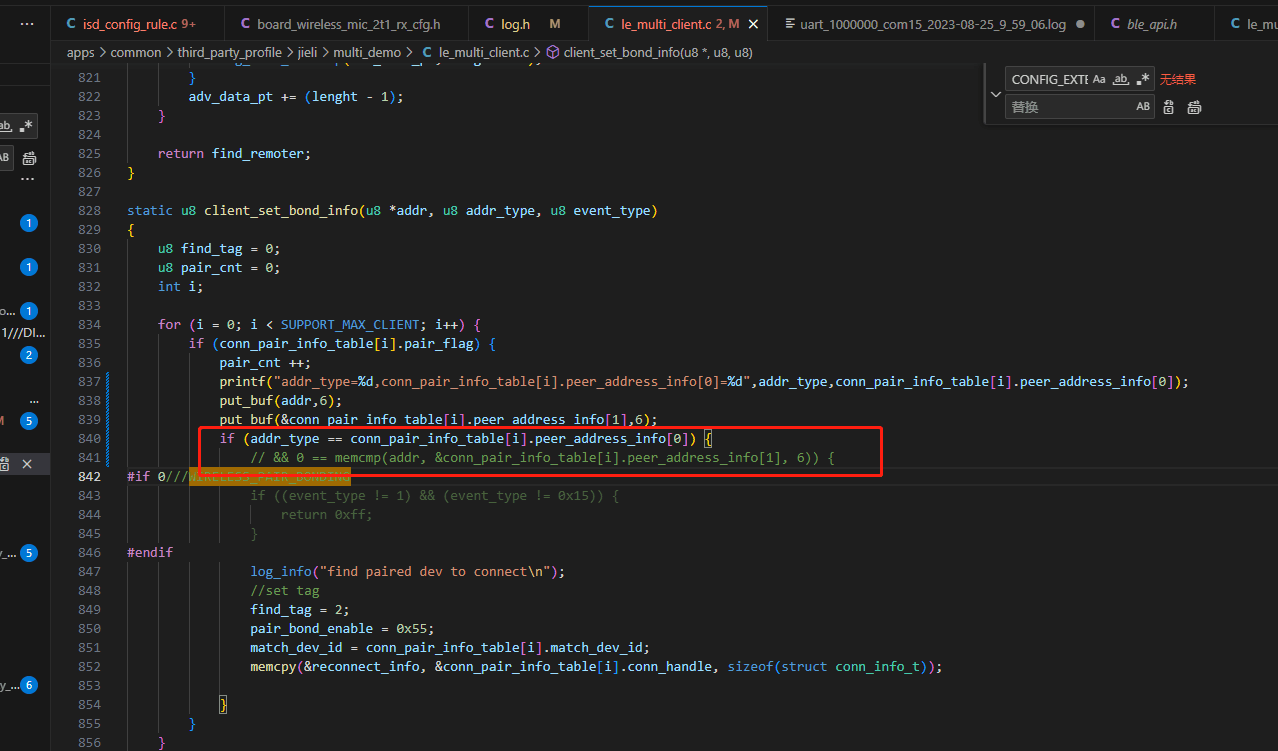Click the 'apps' breadcrumb segment
Image resolution: width=1278 pixels, height=751 pixels.
coord(81,52)
